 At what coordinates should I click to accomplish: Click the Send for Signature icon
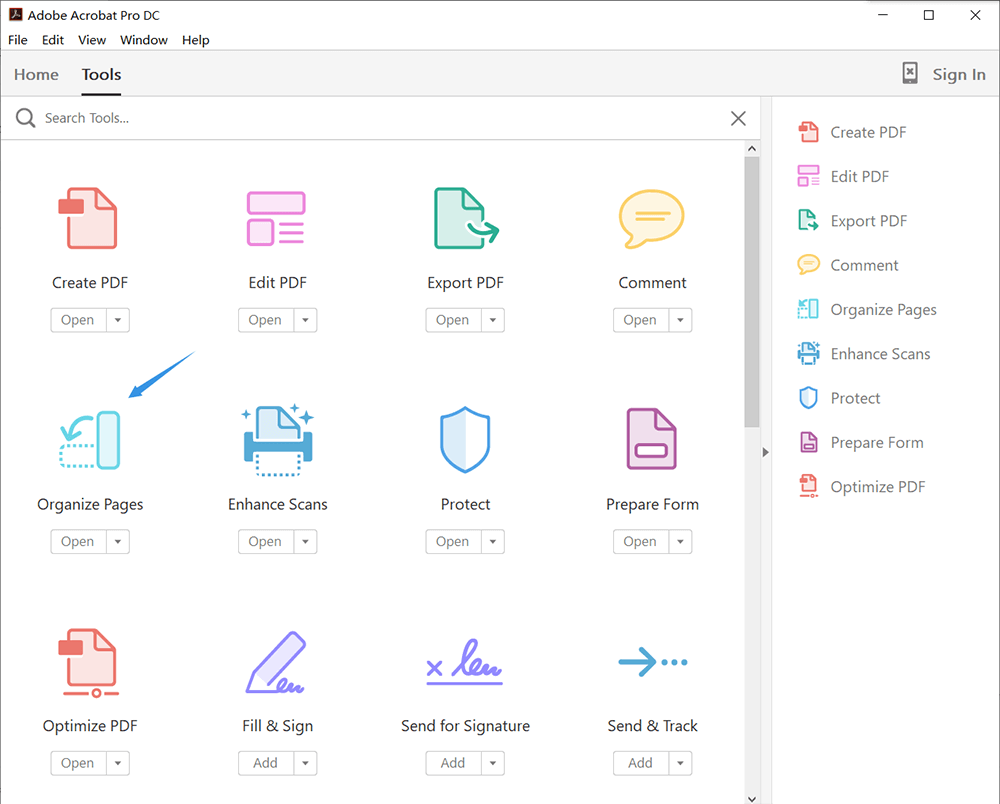coord(465,661)
